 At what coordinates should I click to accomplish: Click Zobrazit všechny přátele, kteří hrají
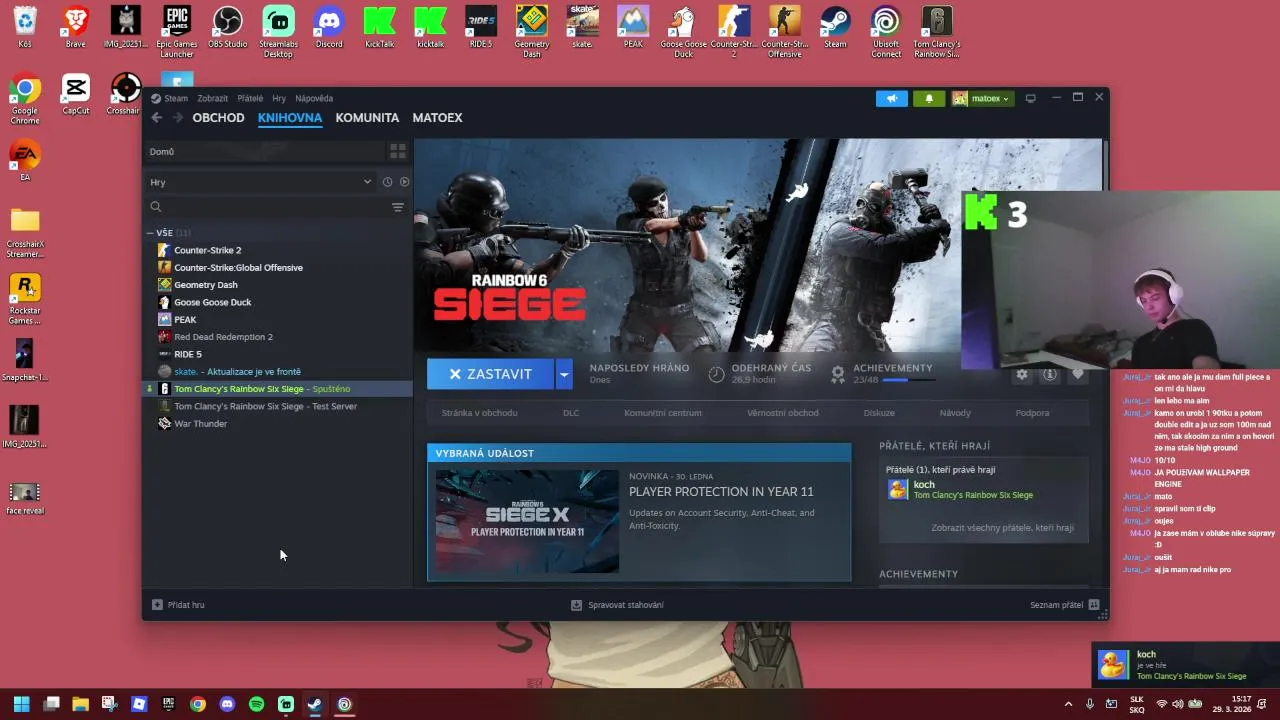(1002, 528)
